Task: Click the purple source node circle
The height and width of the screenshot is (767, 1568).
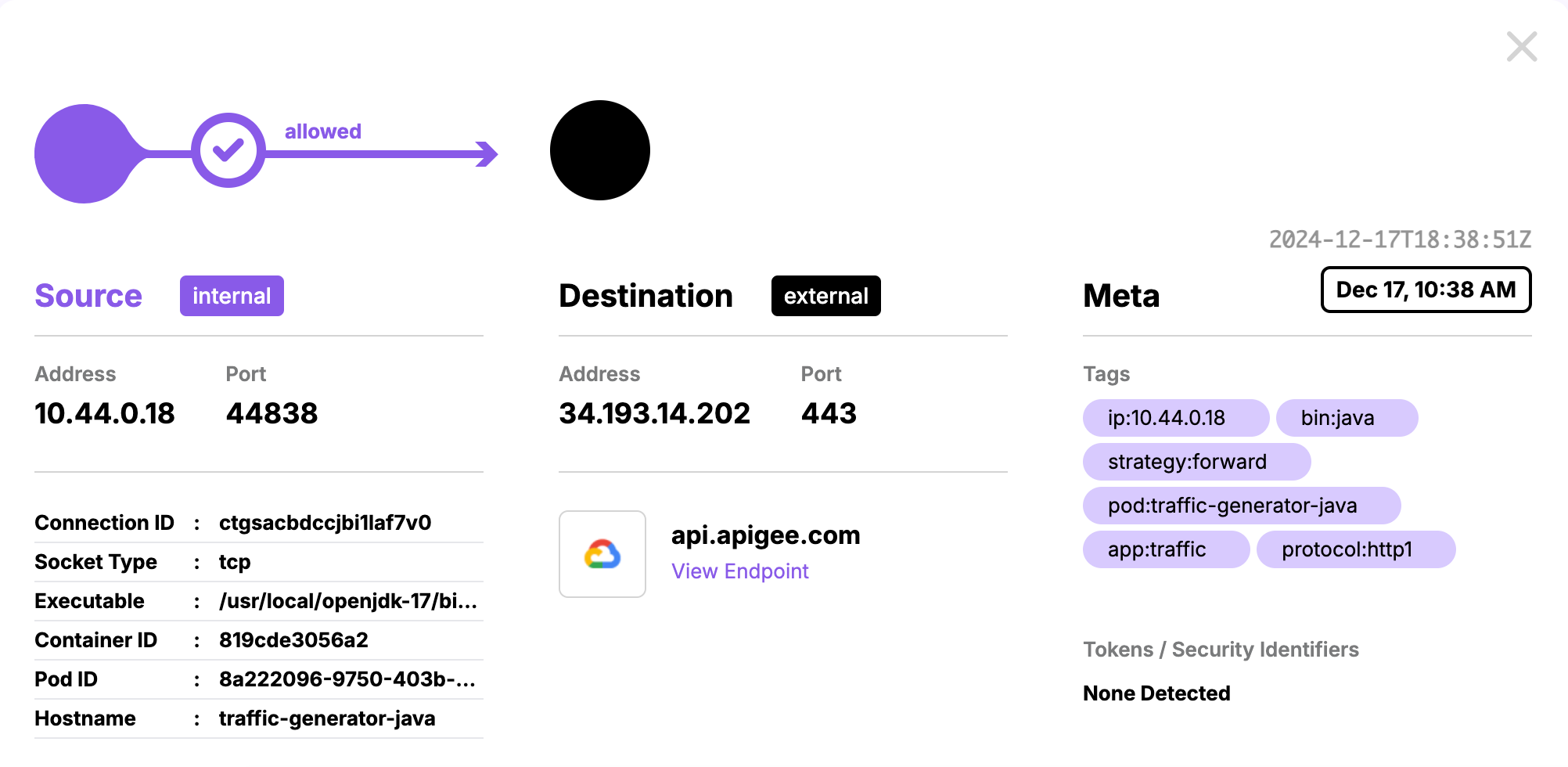Action: tap(85, 153)
